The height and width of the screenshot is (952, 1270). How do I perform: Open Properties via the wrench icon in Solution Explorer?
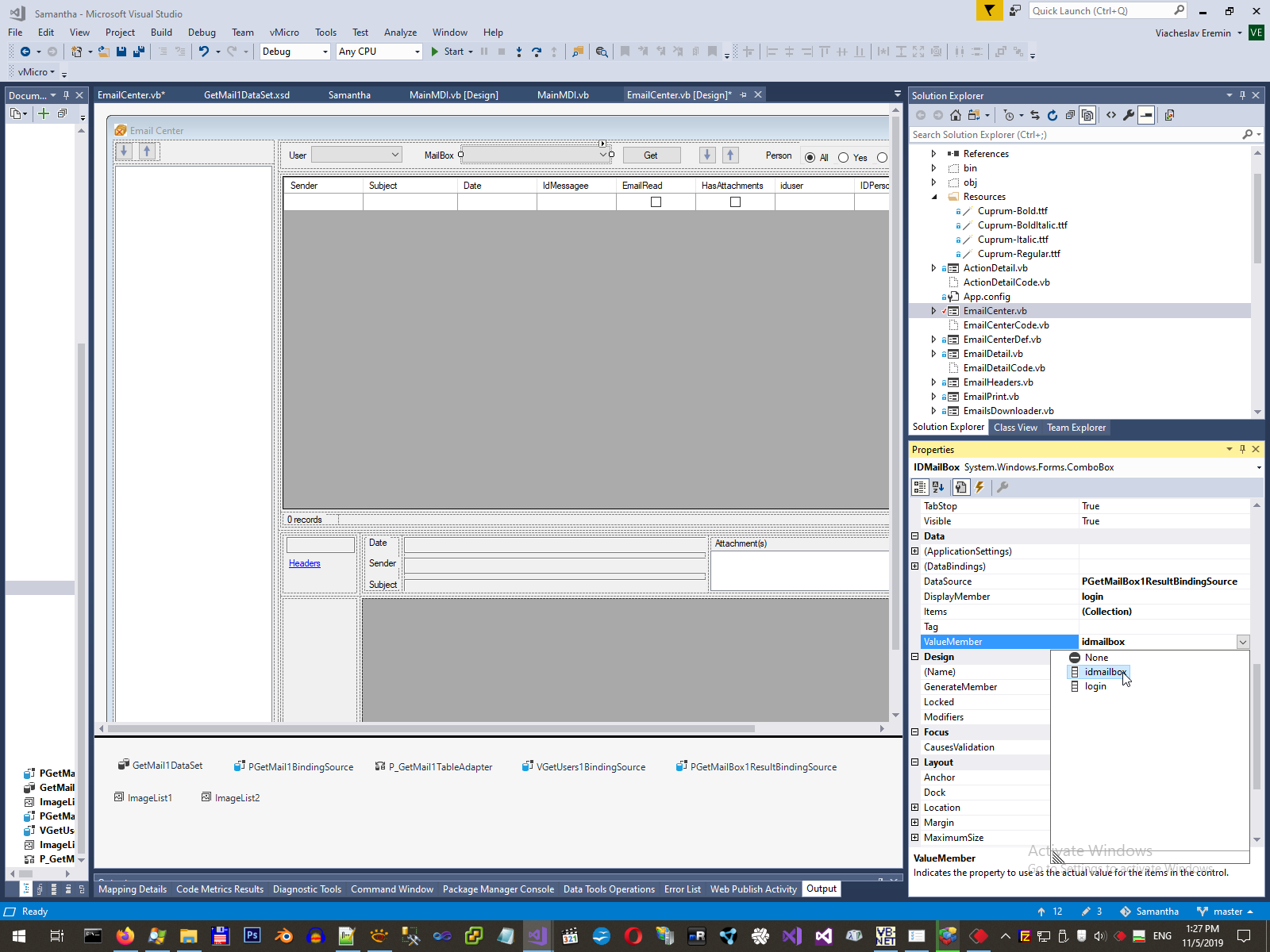tap(1129, 115)
